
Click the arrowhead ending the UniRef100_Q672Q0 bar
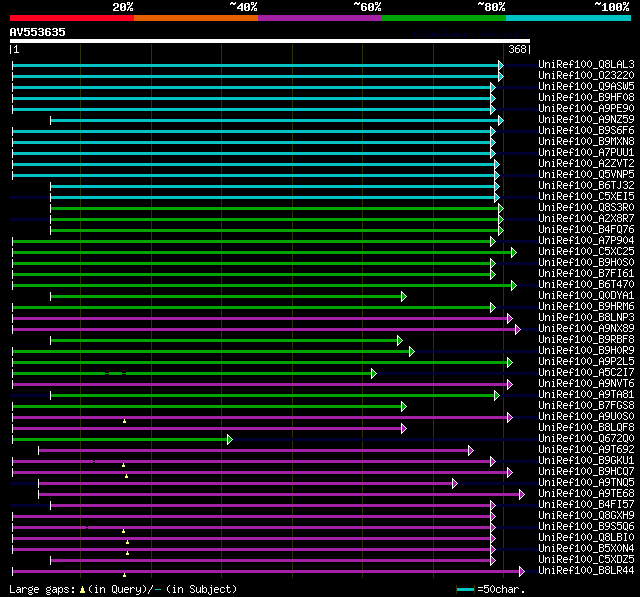pyautogui.click(x=230, y=439)
